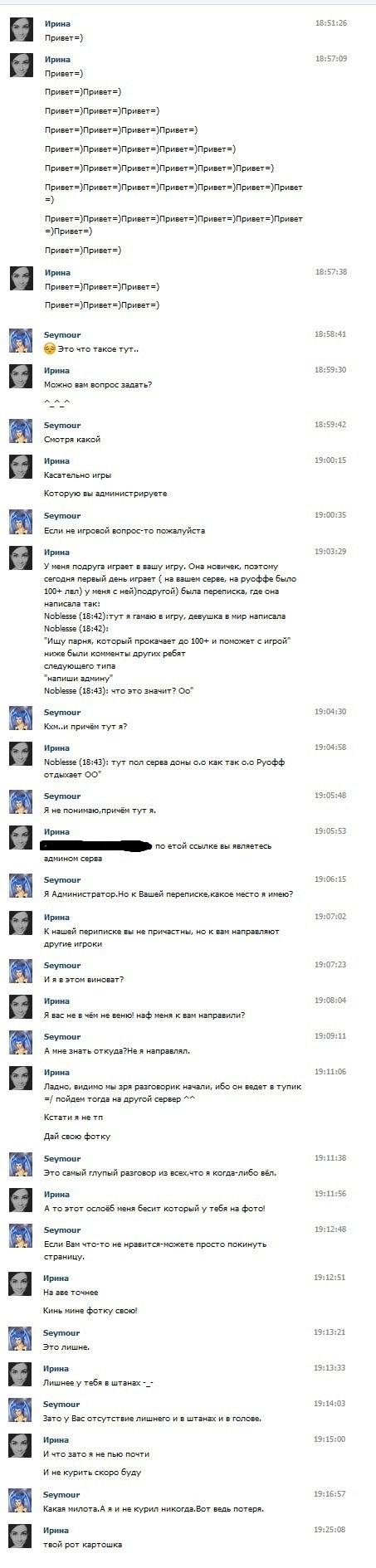Click the blacked-out link in Ирина's 19:05:53 message

point(97,846)
